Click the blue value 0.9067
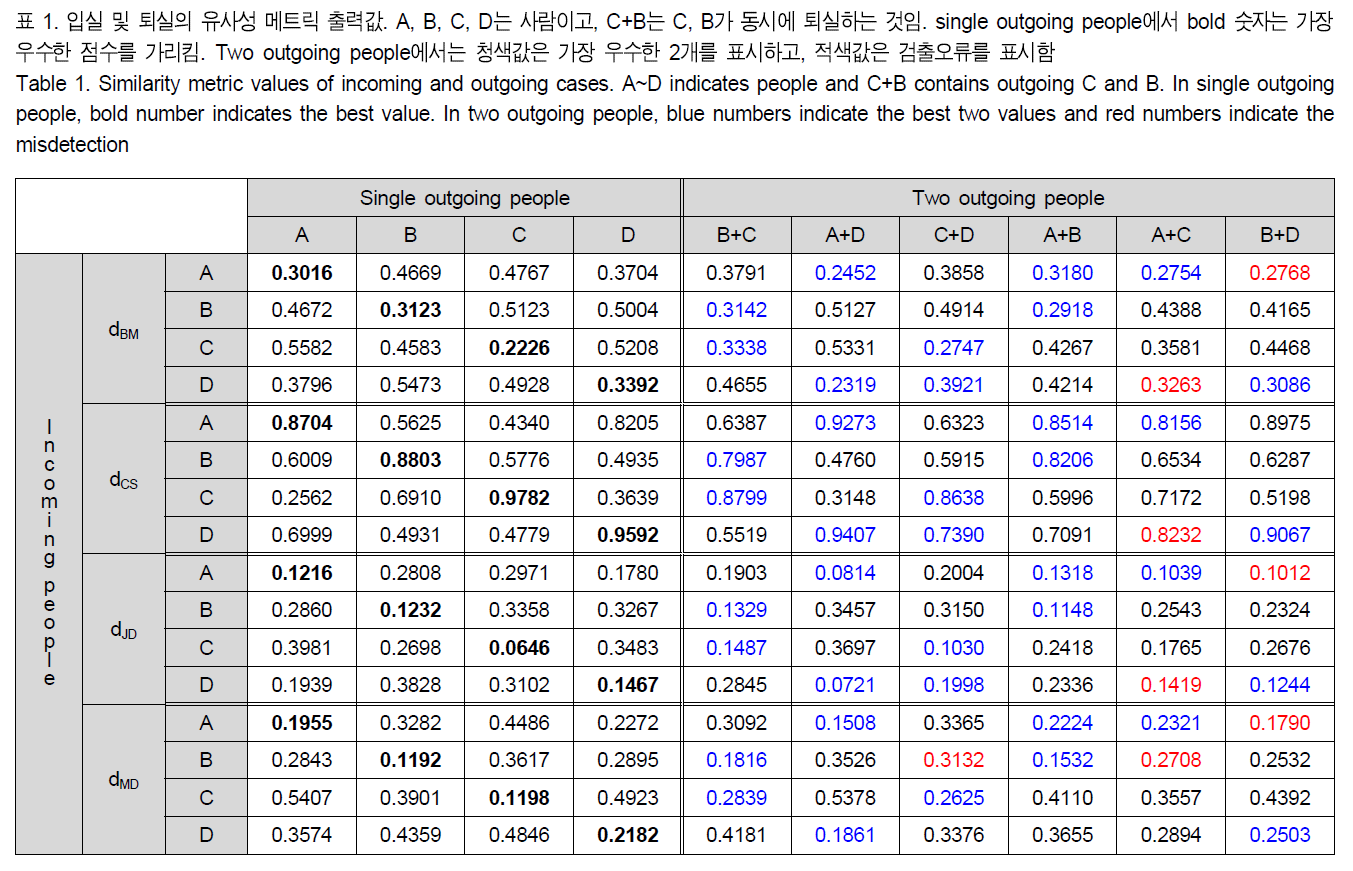 point(1280,535)
